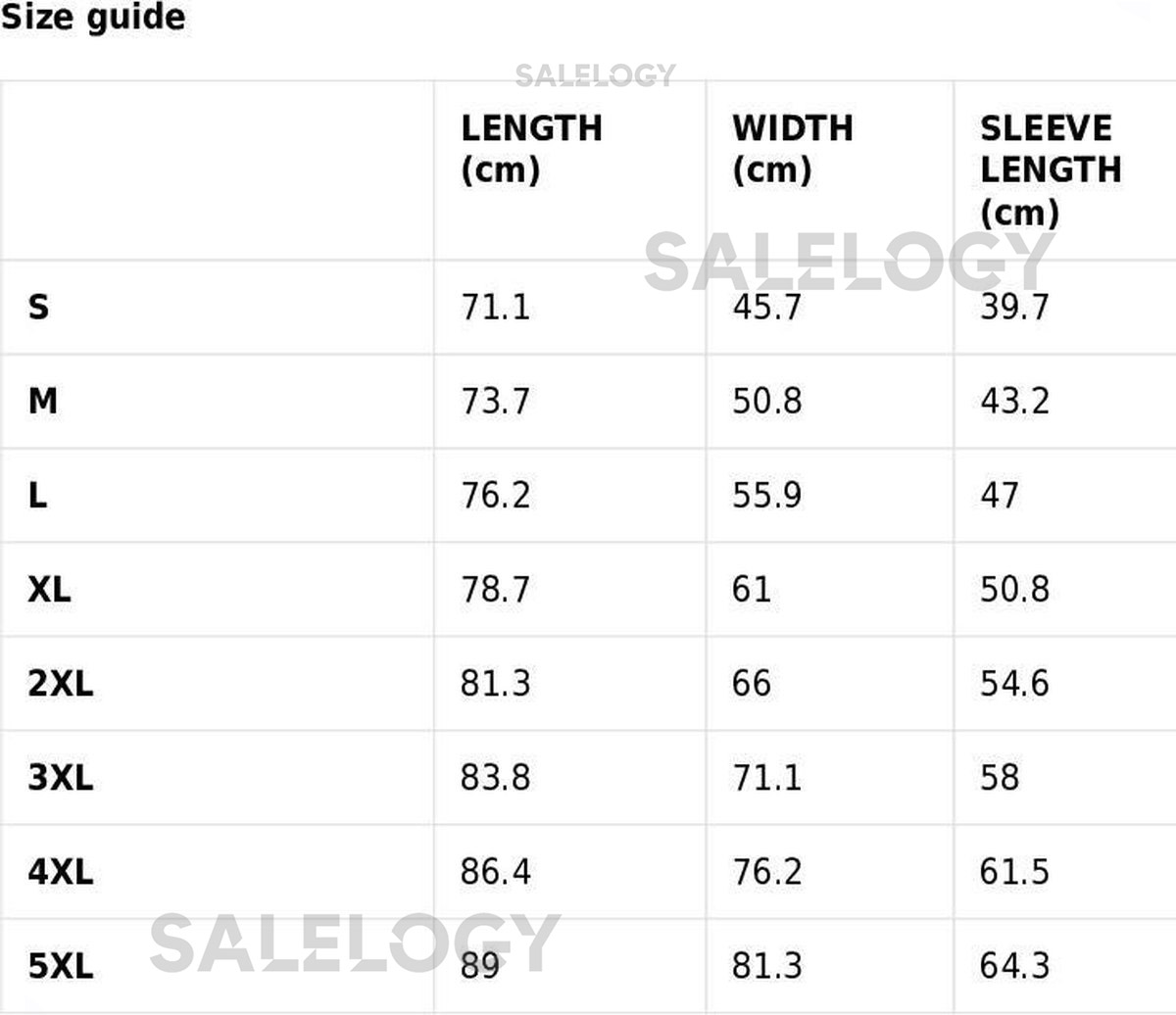Click the 3XL length value 83.8
Image resolution: width=1176 pixels, height=1015 pixels.
click(495, 778)
